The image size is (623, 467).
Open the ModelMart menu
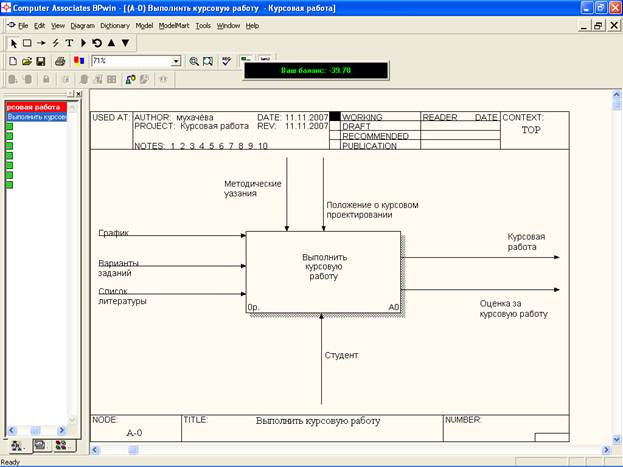174,26
